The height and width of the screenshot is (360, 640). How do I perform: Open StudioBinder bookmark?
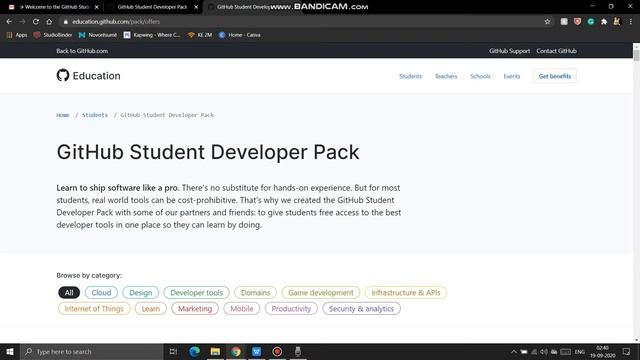(53, 35)
